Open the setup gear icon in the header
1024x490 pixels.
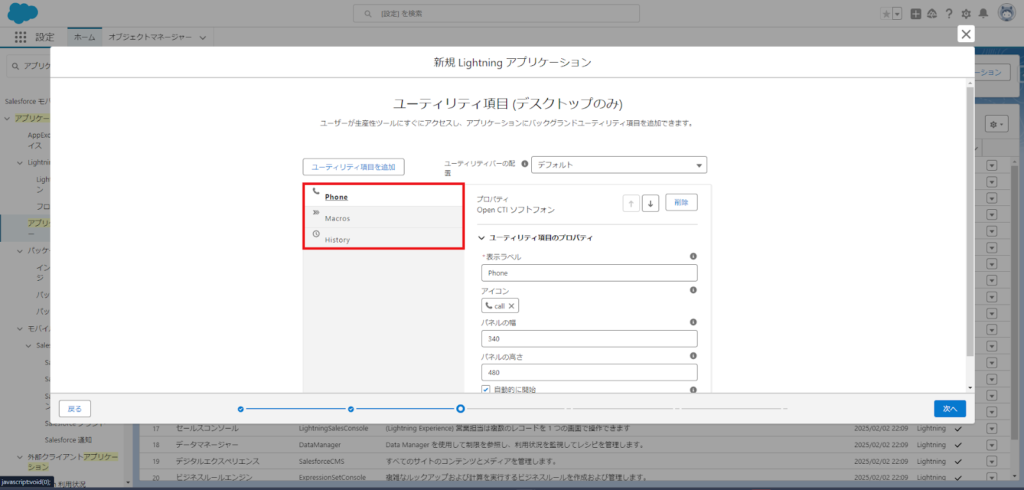967,14
